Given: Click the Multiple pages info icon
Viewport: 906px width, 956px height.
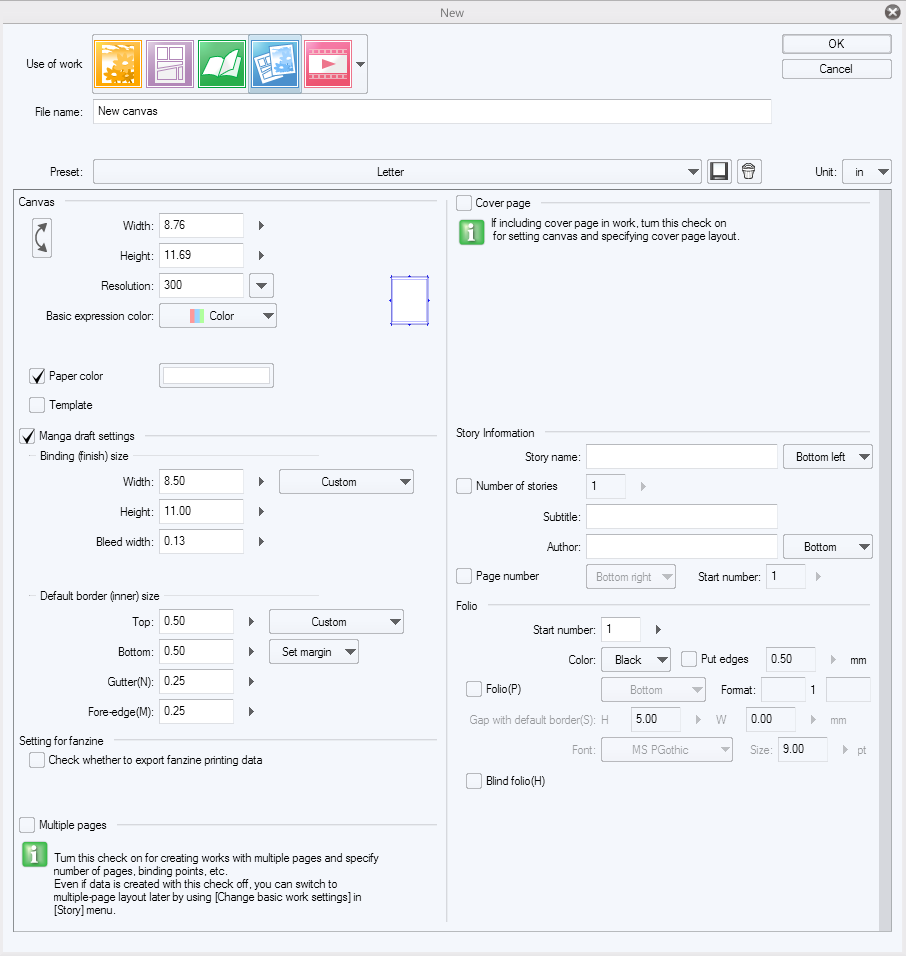Looking at the screenshot, I should tap(35, 854).
